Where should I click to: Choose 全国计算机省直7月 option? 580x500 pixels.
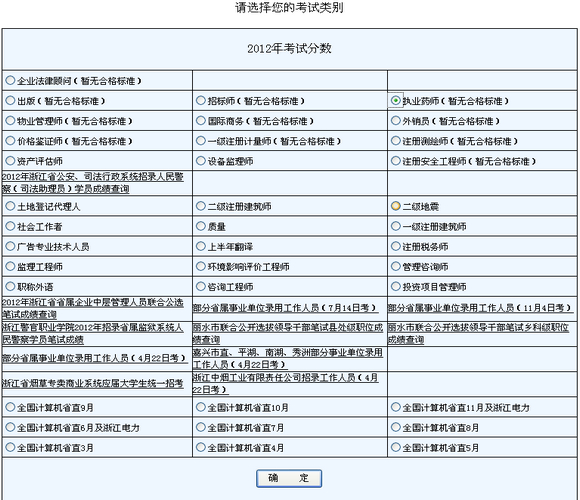[200, 427]
